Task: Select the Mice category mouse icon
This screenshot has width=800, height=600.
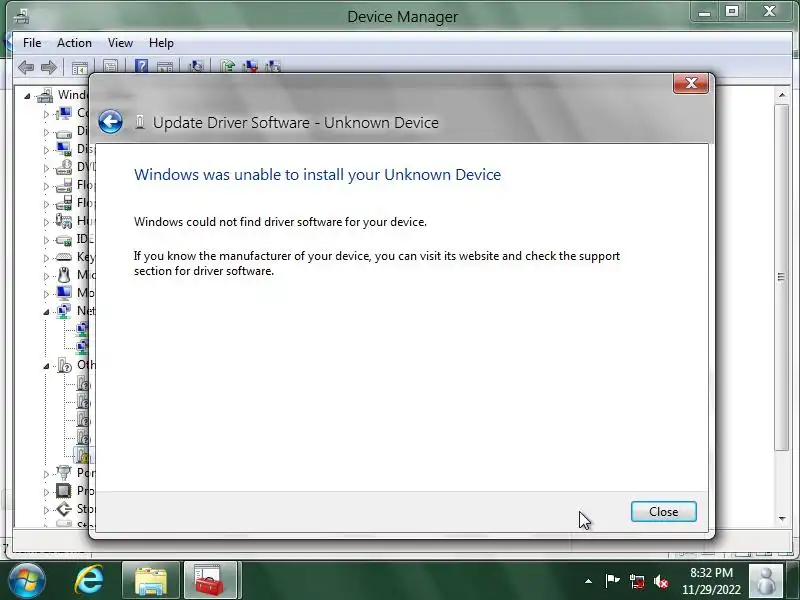Action: (64, 275)
